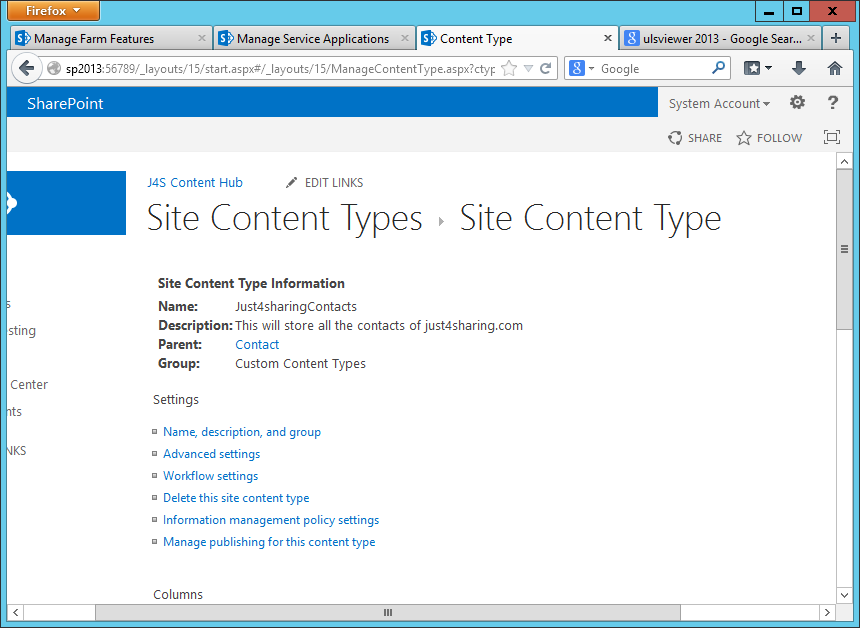This screenshot has height=628, width=860.
Task: Close the Content Type tab
Action: tap(607, 38)
